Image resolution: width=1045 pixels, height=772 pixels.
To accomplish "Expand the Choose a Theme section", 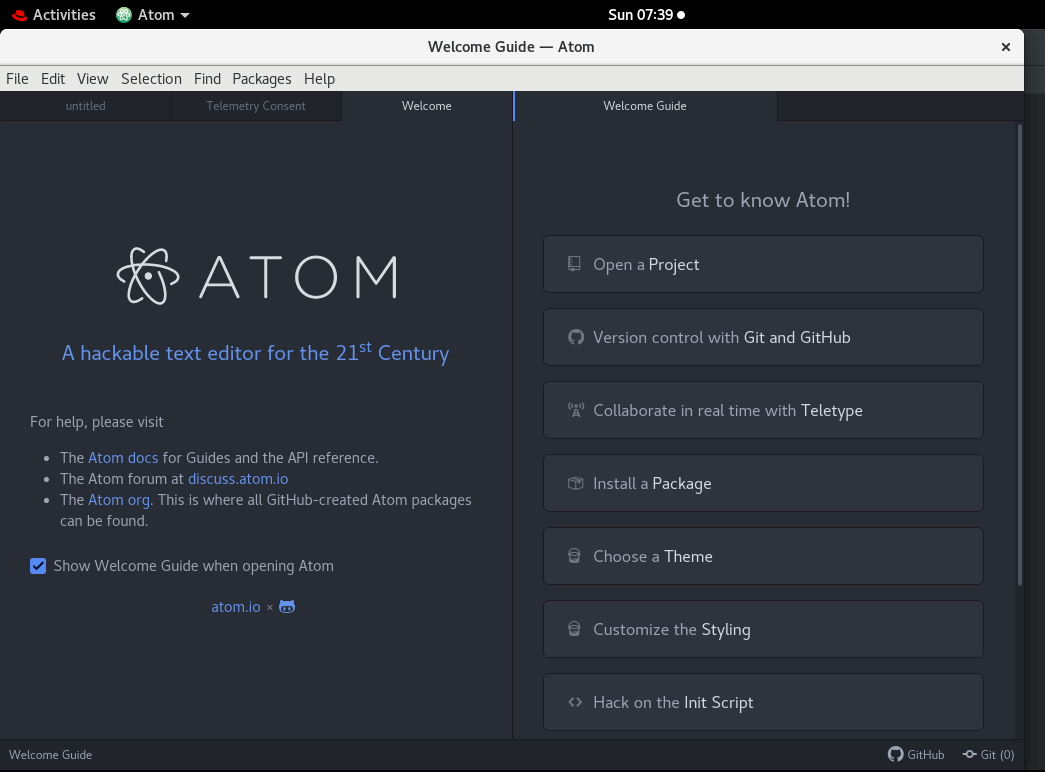I will [x=763, y=556].
